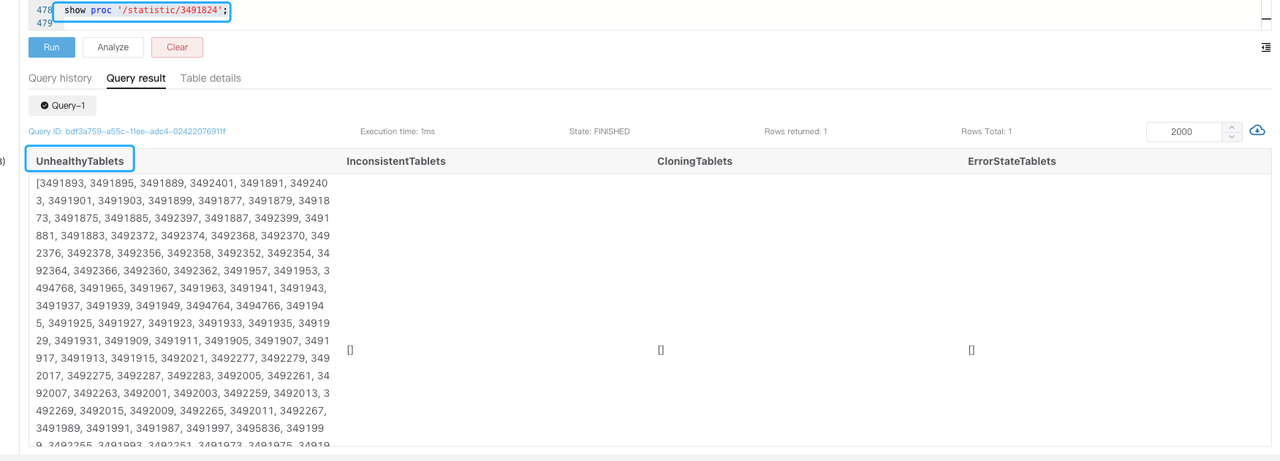Click the row limit field showing 2000
This screenshot has height=461, width=1280.
click(1184, 132)
